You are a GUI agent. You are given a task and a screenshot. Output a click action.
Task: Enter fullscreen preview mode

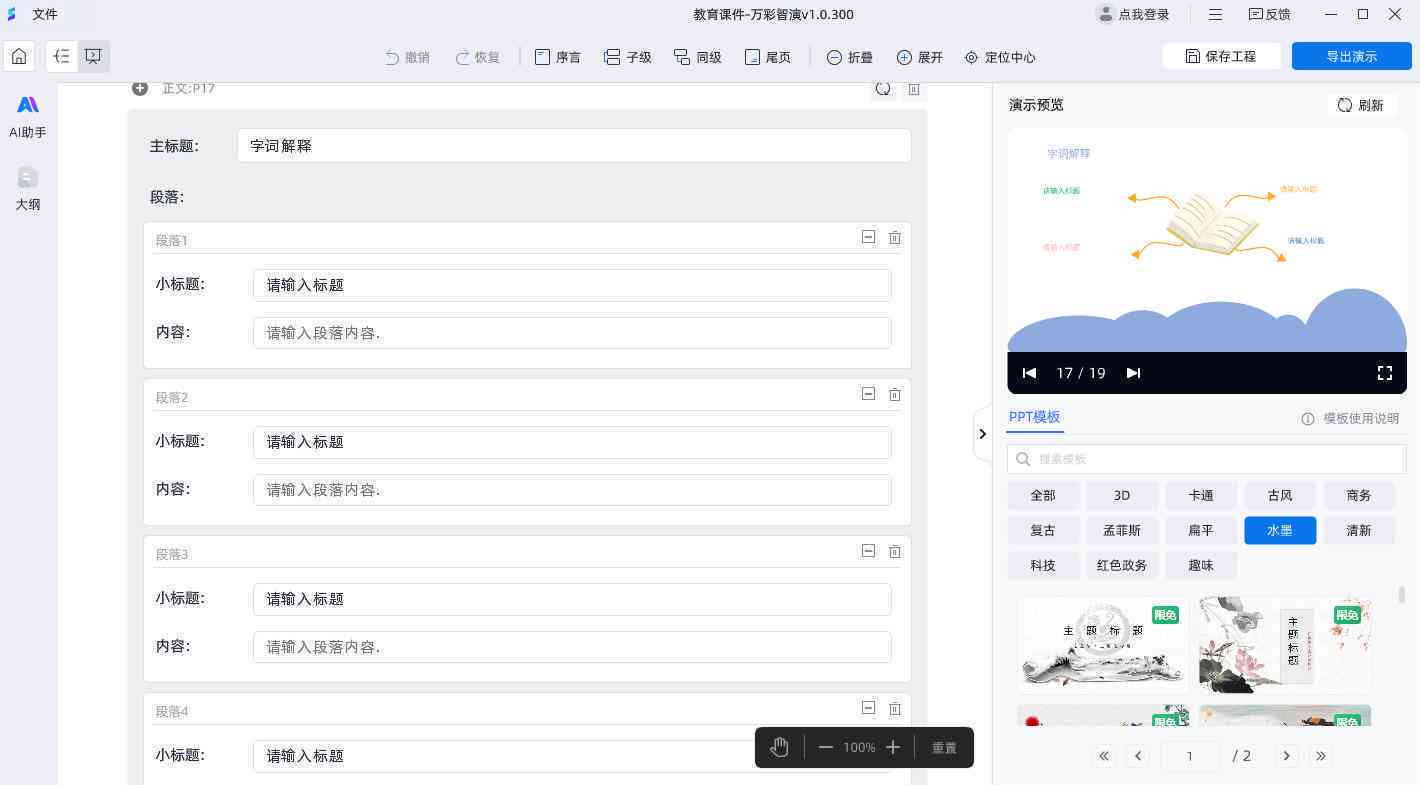coord(1385,373)
